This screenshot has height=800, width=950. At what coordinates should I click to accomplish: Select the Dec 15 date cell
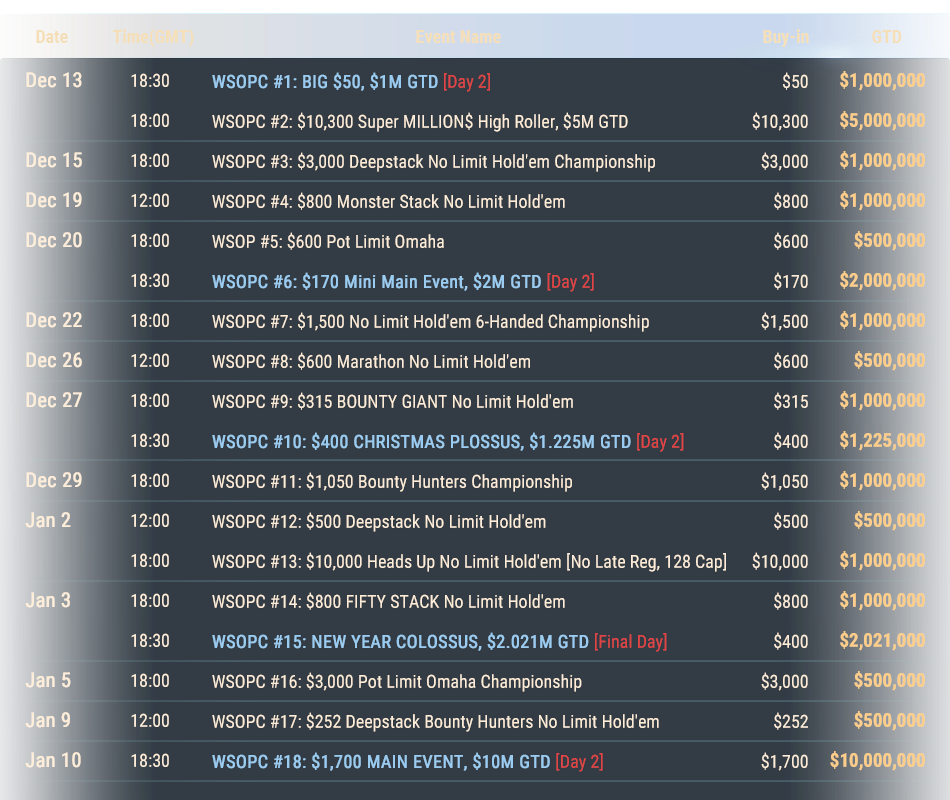pyautogui.click(x=54, y=160)
